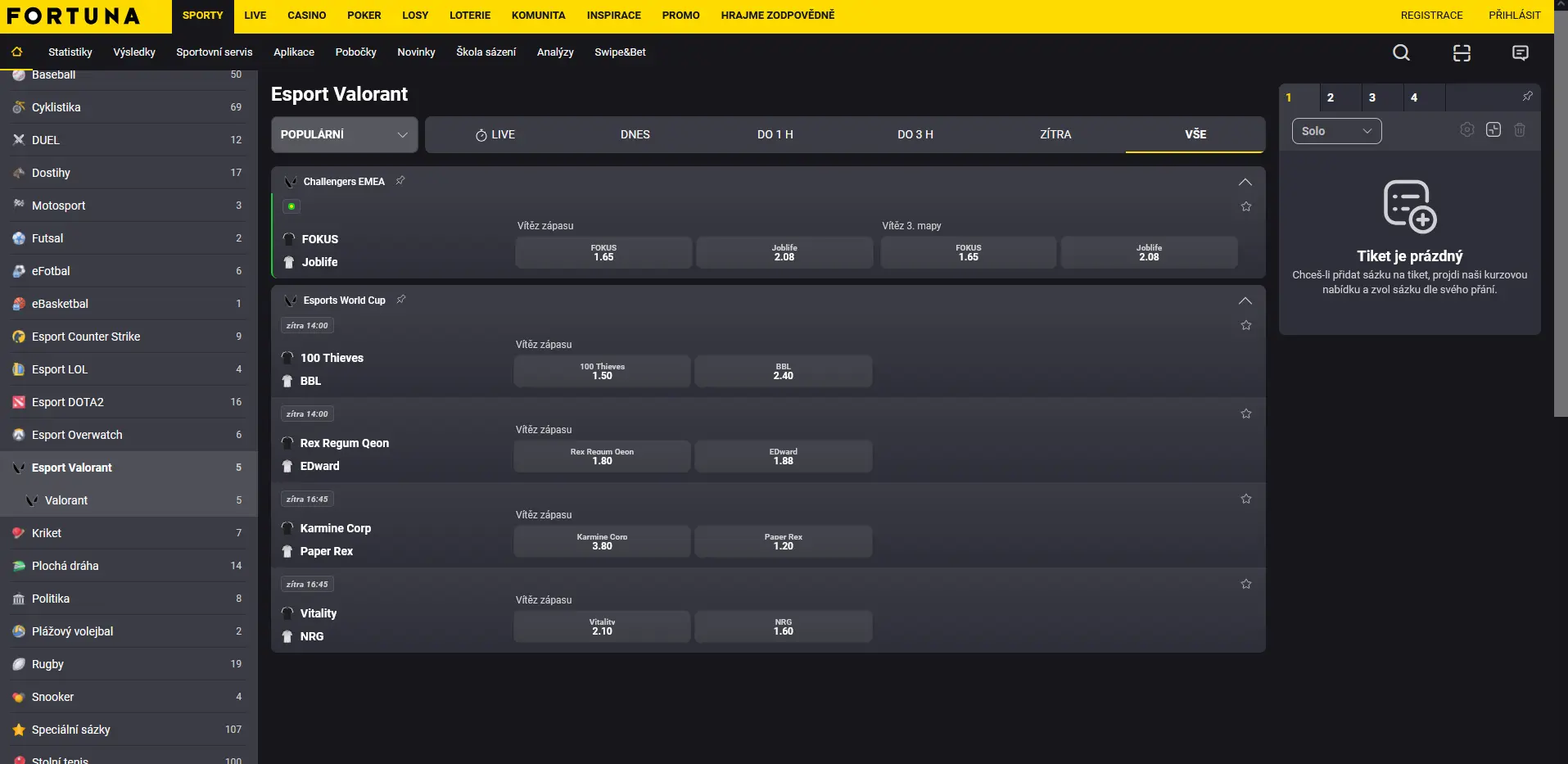
Task: Pin the Challengers EMEA league
Action: click(400, 181)
